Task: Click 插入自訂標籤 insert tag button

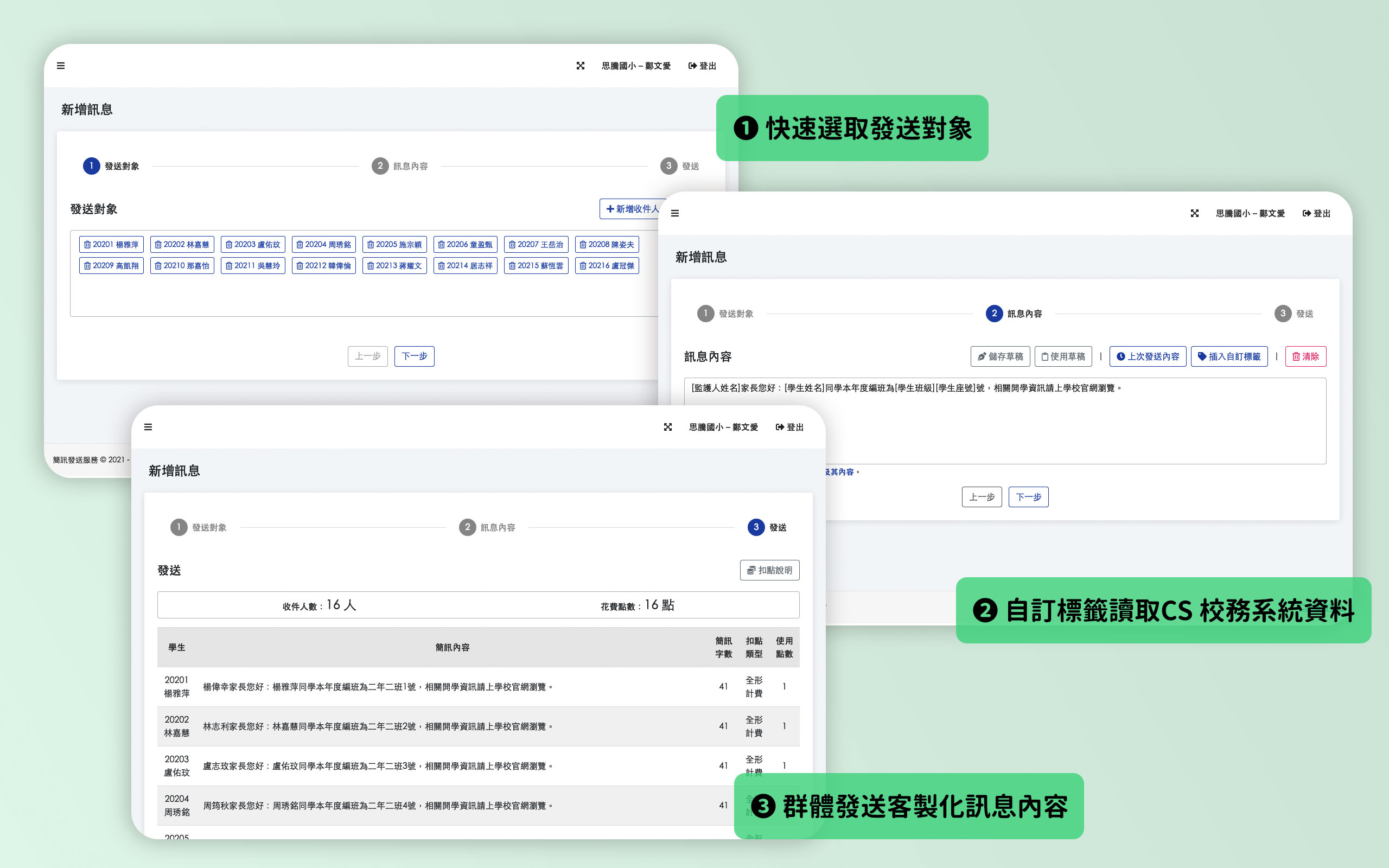Action: (1229, 356)
